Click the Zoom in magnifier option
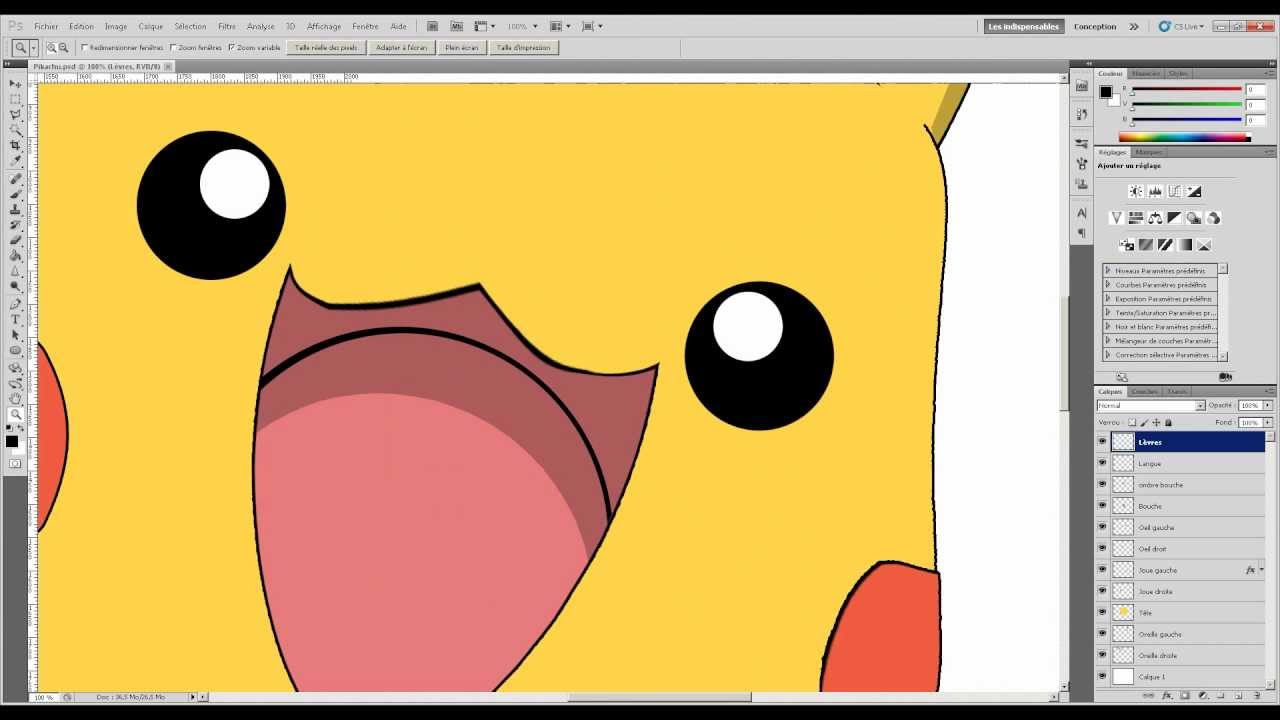1280x720 pixels. click(x=51, y=47)
